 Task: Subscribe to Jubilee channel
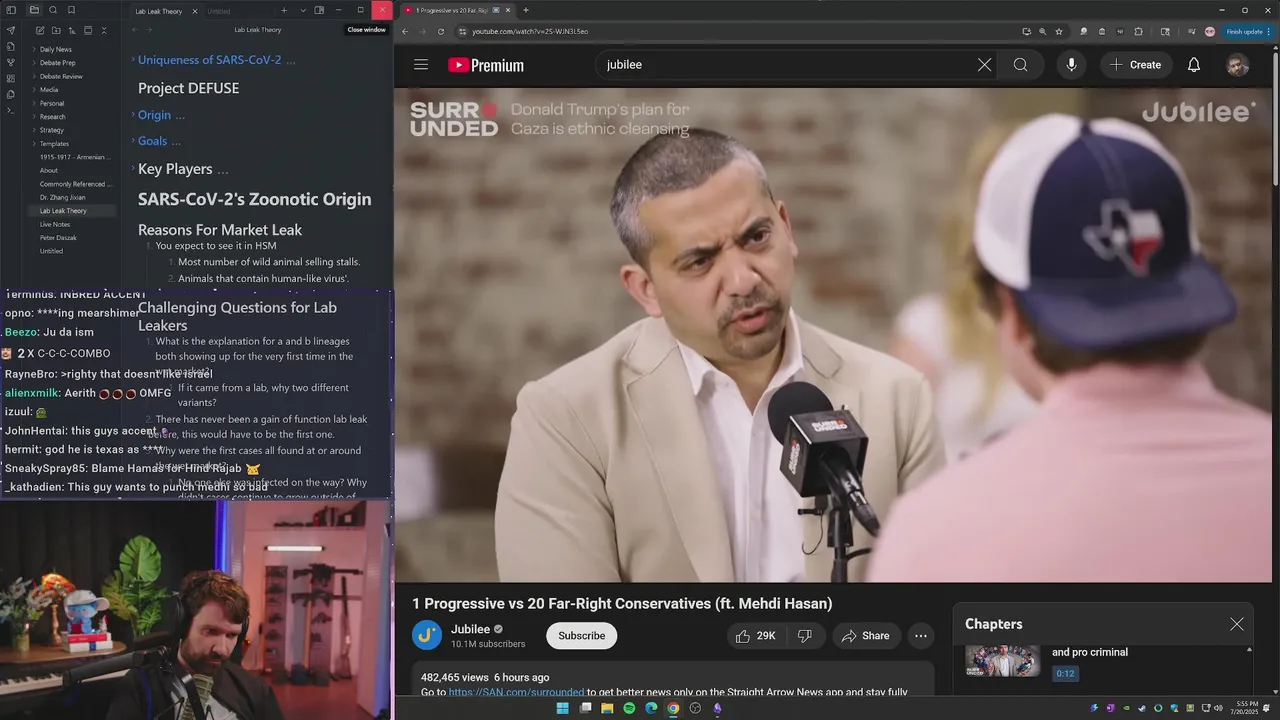581,636
